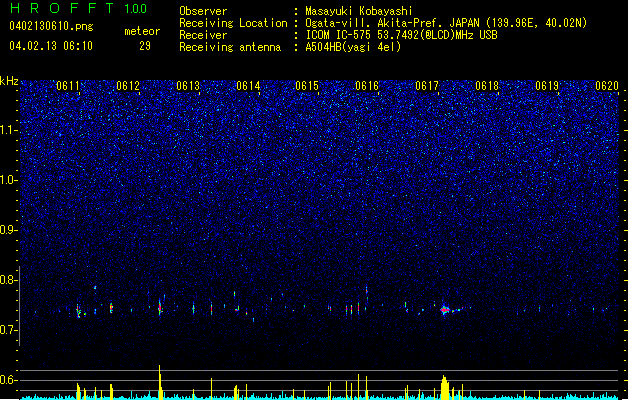Click the 0613 time marker
The height and width of the screenshot is (400, 629).
(x=188, y=86)
